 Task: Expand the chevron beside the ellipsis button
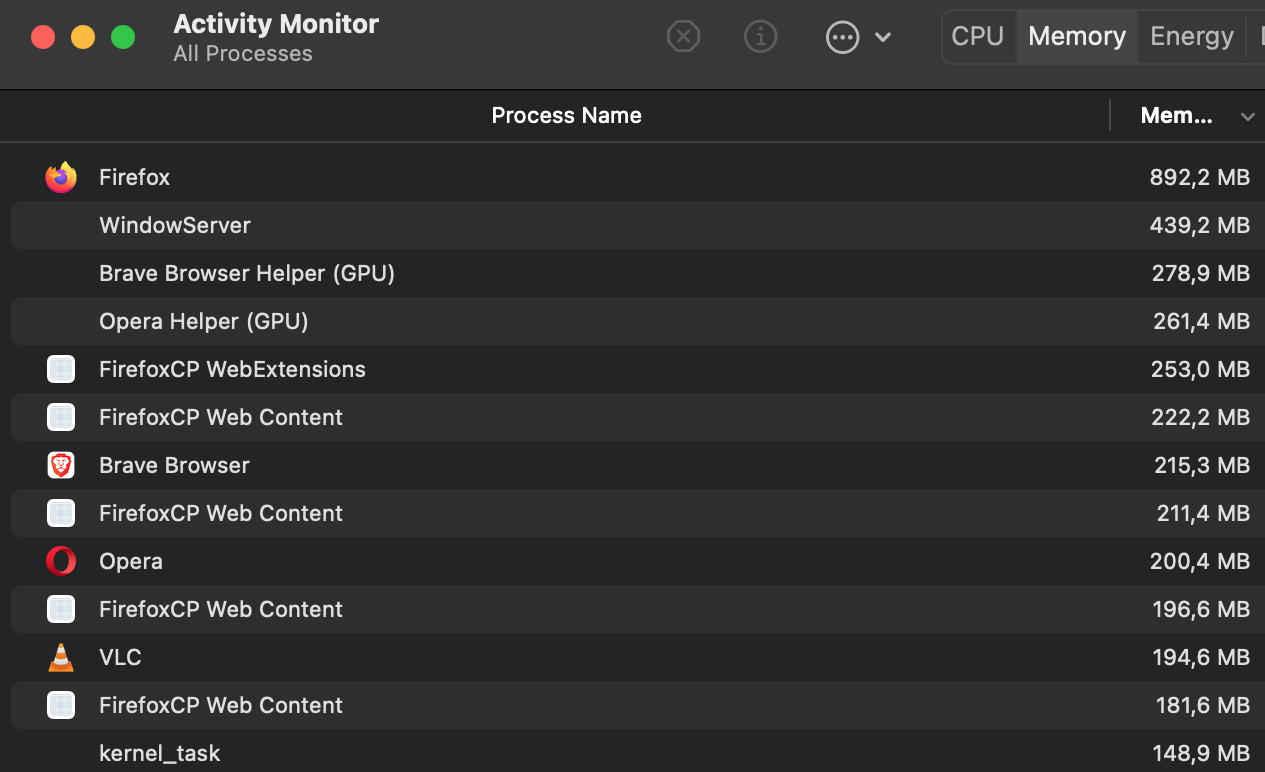(883, 37)
